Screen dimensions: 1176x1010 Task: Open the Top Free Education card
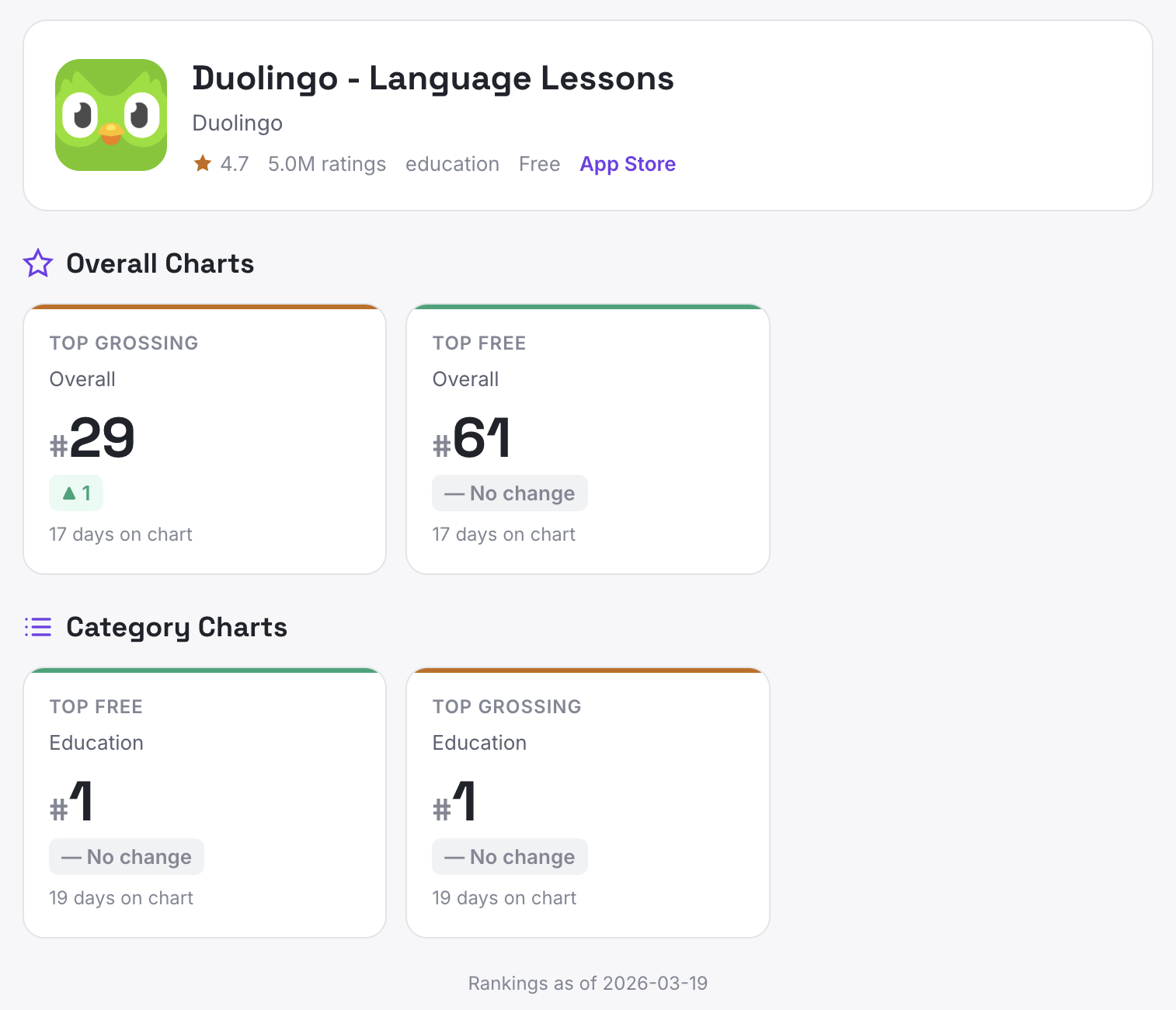(205, 803)
